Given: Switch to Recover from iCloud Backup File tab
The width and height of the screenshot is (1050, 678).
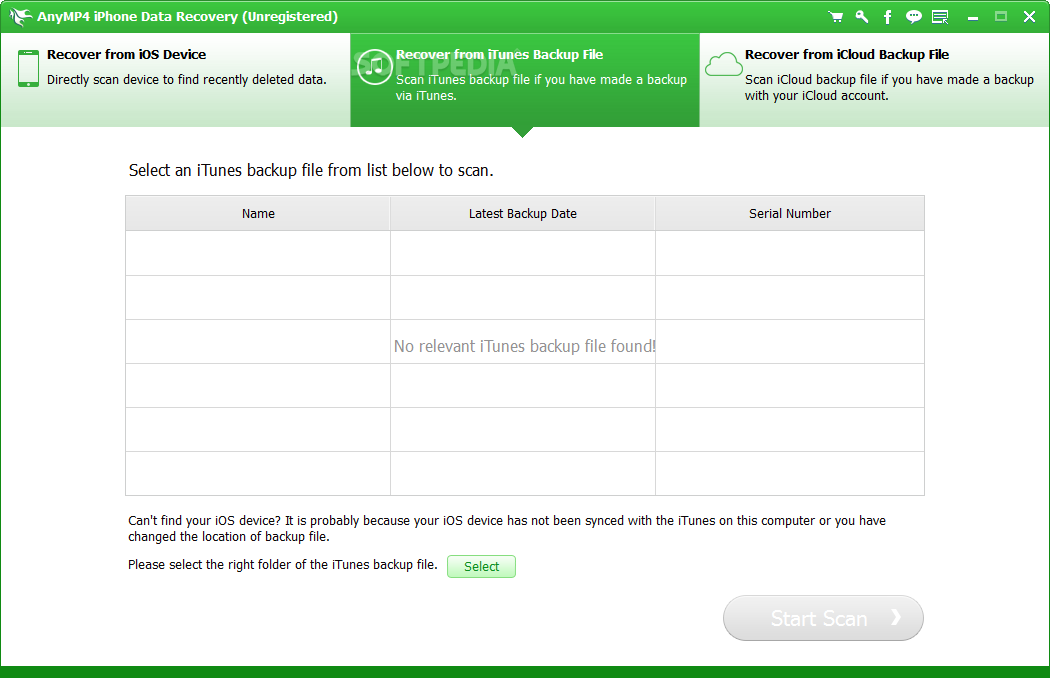Looking at the screenshot, I should coord(875,80).
